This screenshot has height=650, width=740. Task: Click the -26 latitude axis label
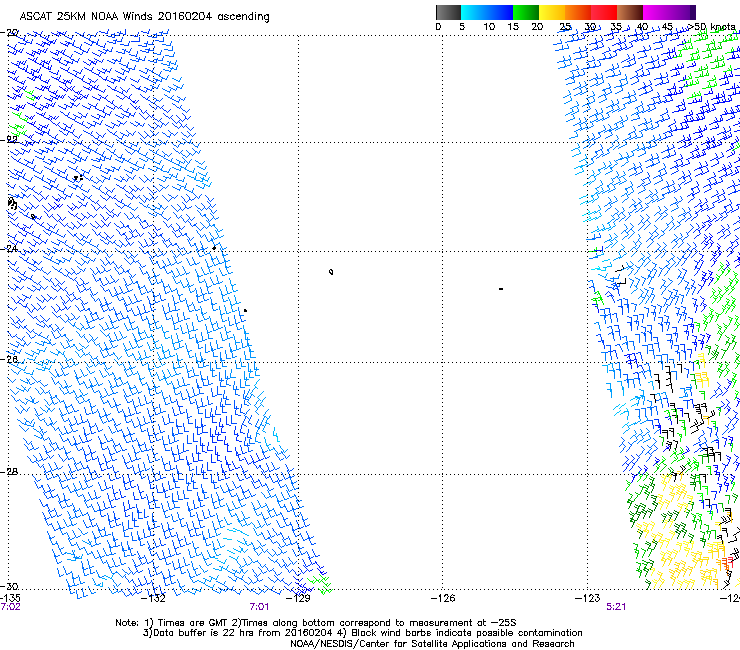coord(9,360)
